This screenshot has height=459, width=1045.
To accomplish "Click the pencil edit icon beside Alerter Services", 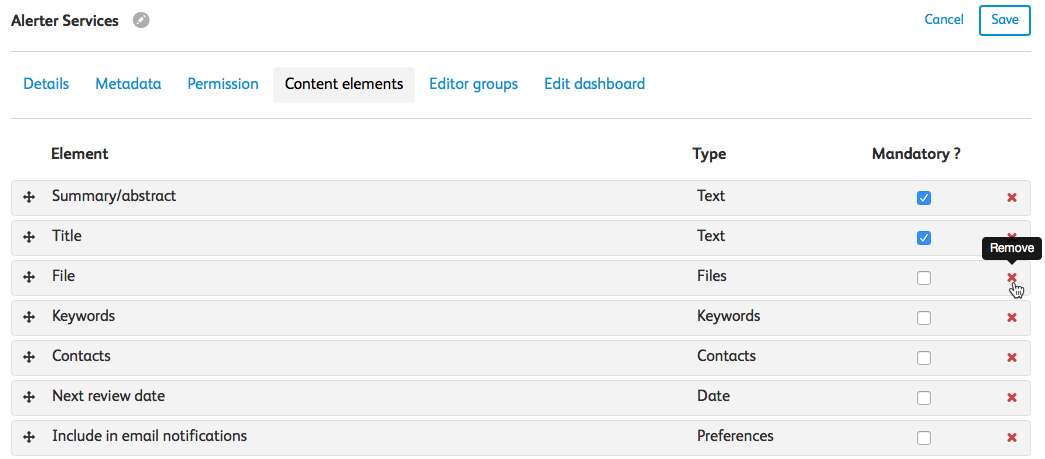I will click(x=141, y=20).
